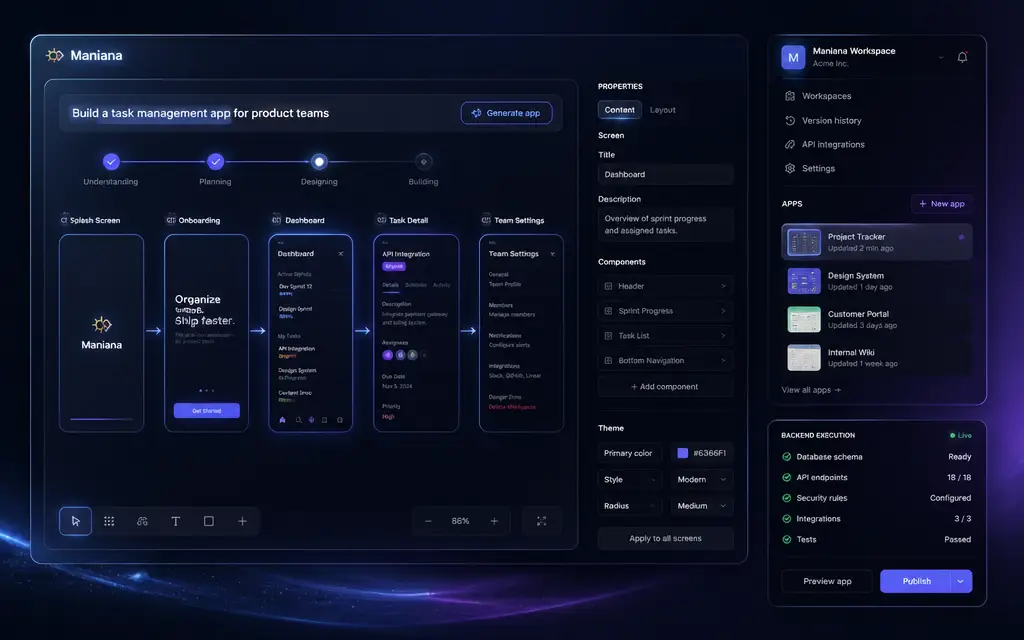This screenshot has width=1024, height=640.
Task: Close the Dashboard screen preview with X
Action: pos(341,253)
